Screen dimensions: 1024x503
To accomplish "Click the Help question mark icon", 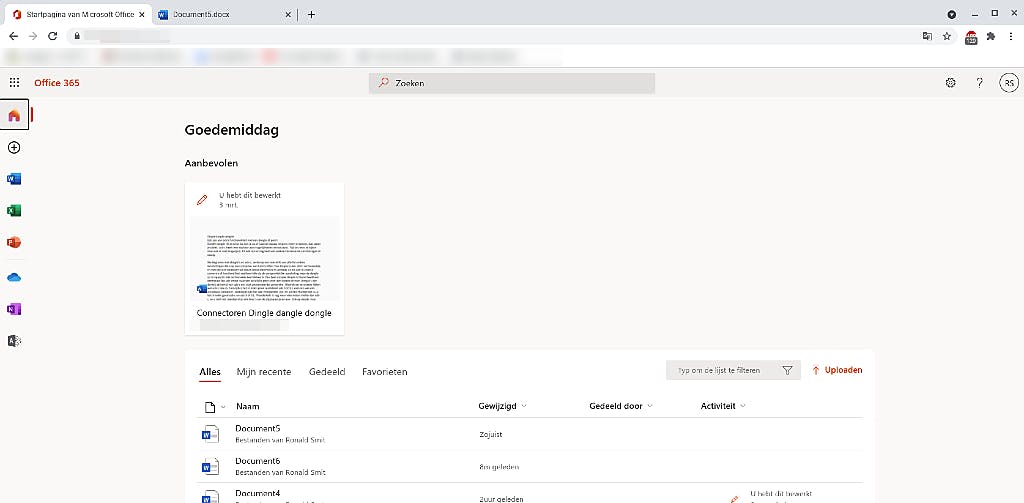I will pyautogui.click(x=980, y=83).
